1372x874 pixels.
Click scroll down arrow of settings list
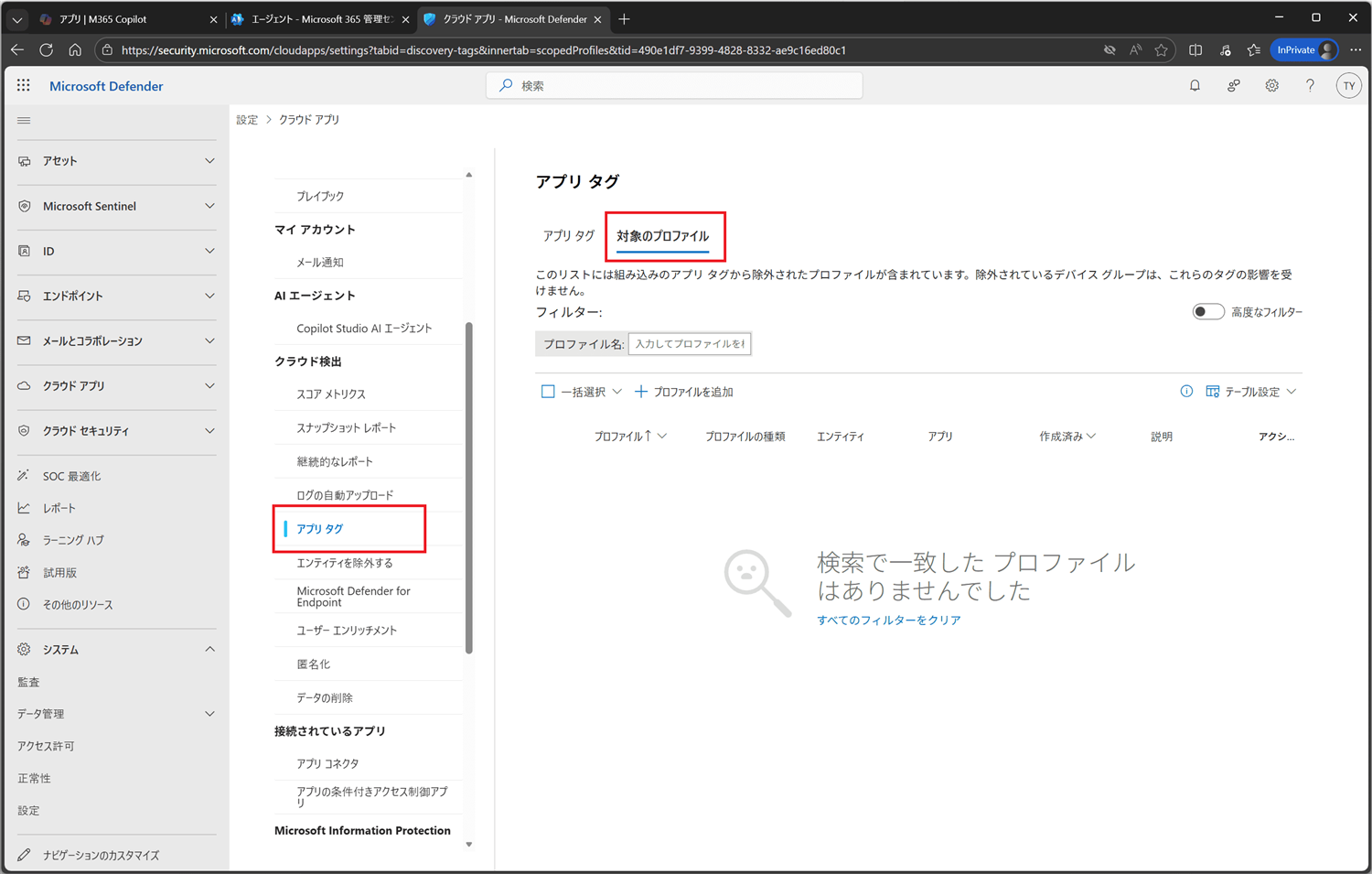(x=469, y=845)
